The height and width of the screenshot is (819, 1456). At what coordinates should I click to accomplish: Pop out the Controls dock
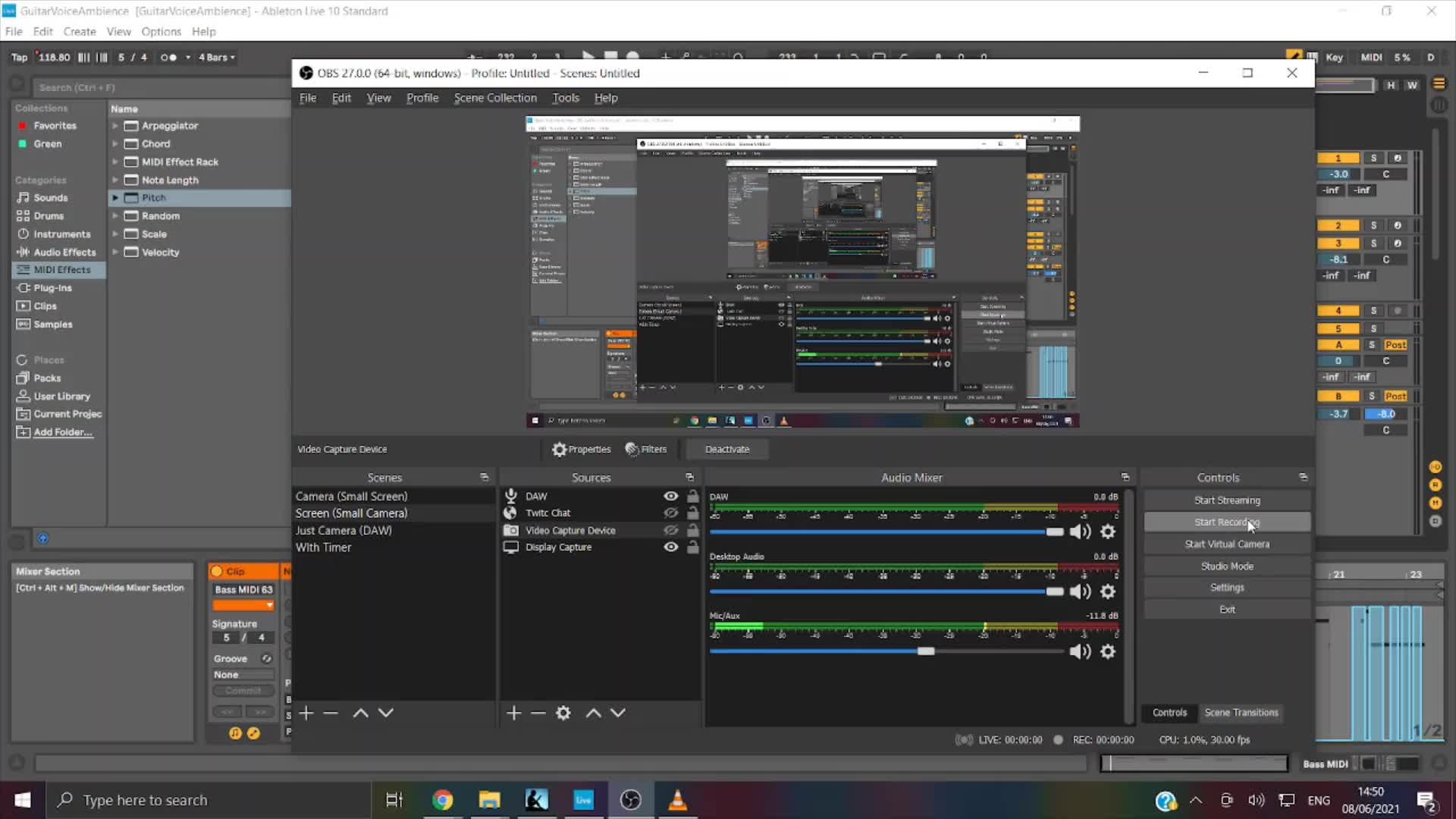1303,477
